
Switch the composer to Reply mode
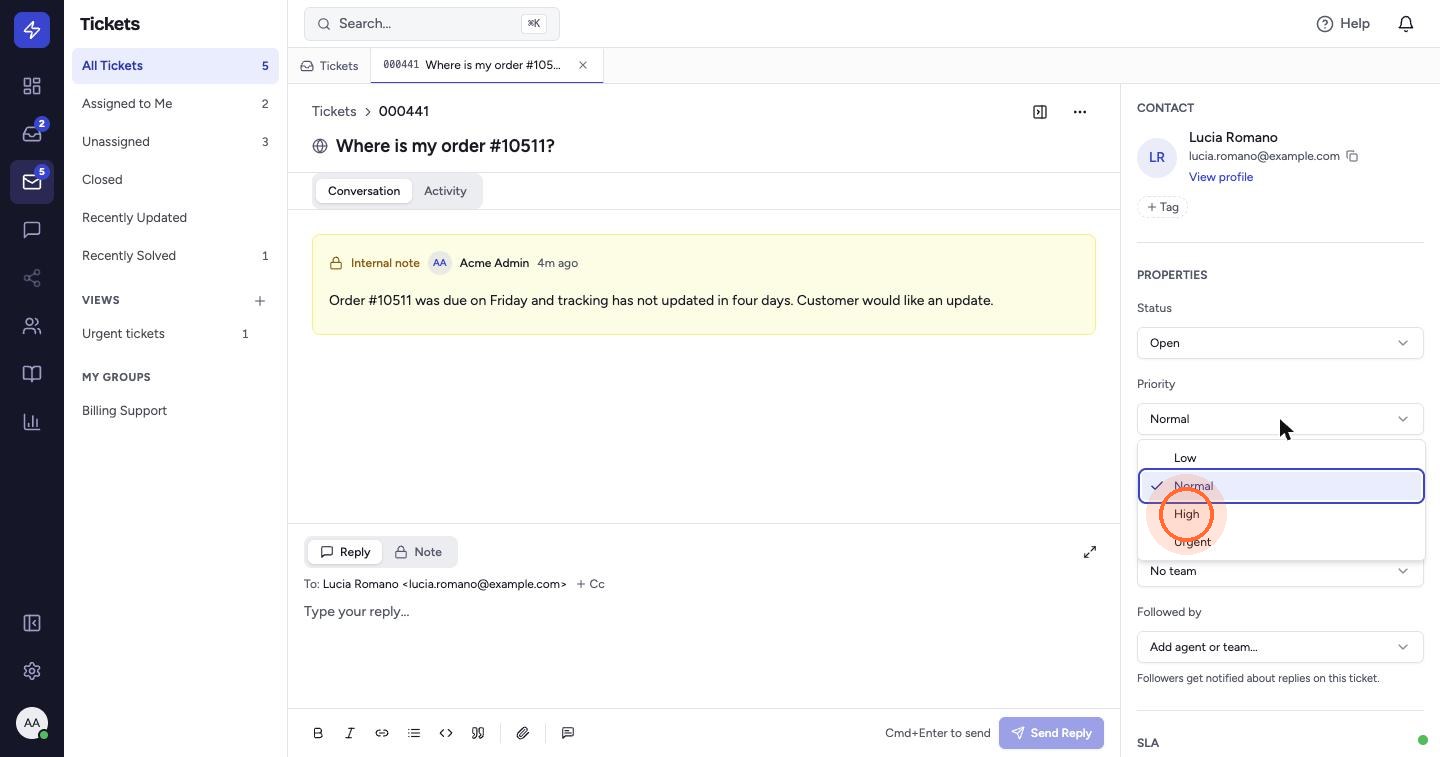pos(345,552)
